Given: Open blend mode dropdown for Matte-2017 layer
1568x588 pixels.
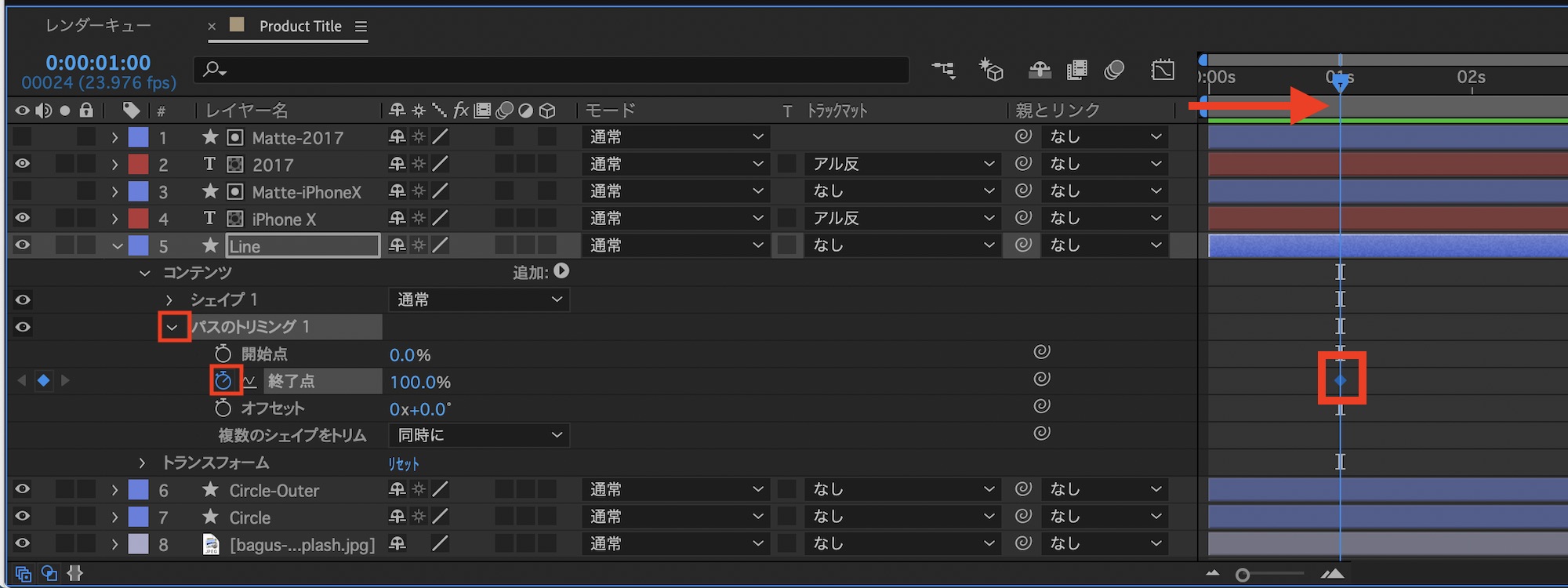Looking at the screenshot, I should (x=676, y=137).
